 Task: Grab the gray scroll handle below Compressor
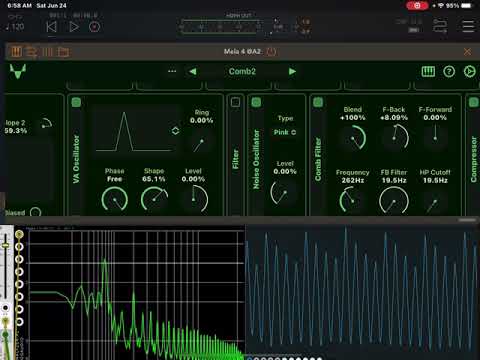pos(468,220)
